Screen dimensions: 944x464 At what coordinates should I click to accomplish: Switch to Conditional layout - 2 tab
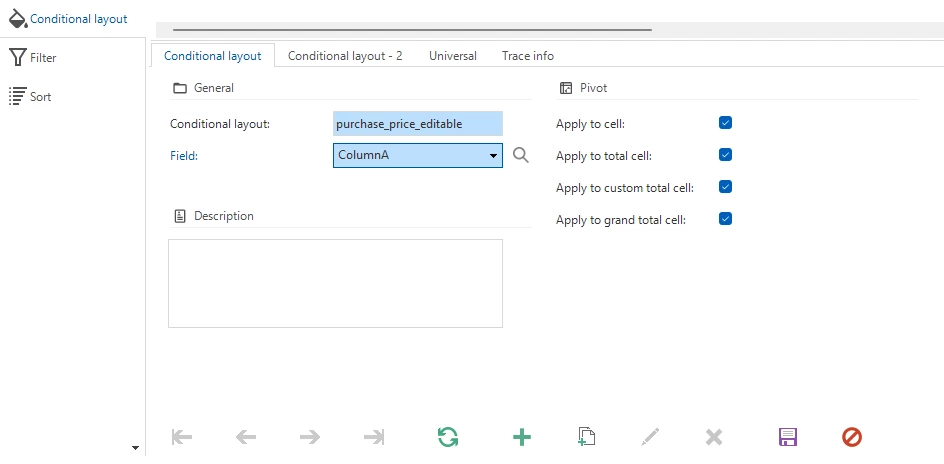[x=345, y=56]
